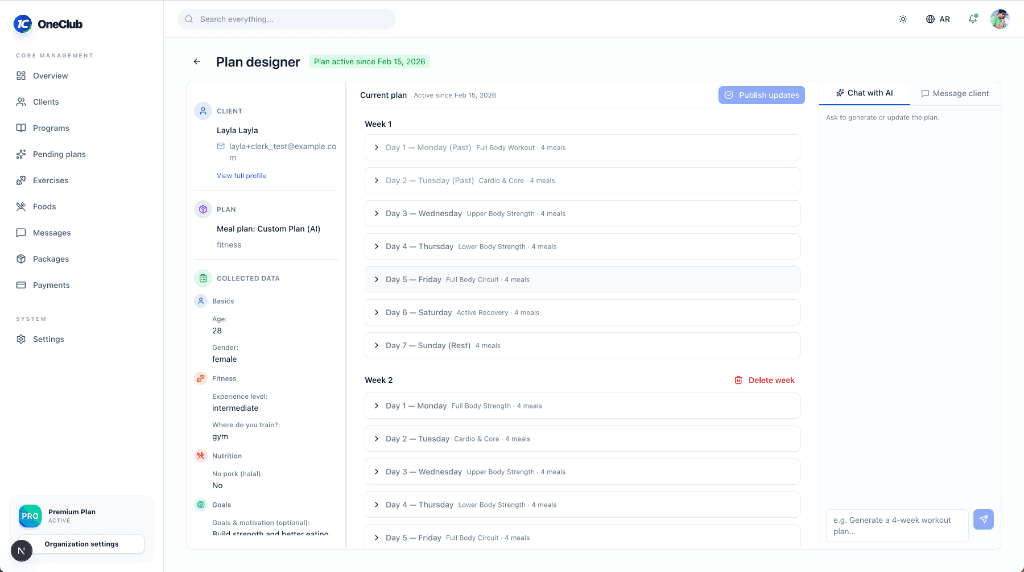Expand Week 2 Day 5 Friday

point(582,537)
